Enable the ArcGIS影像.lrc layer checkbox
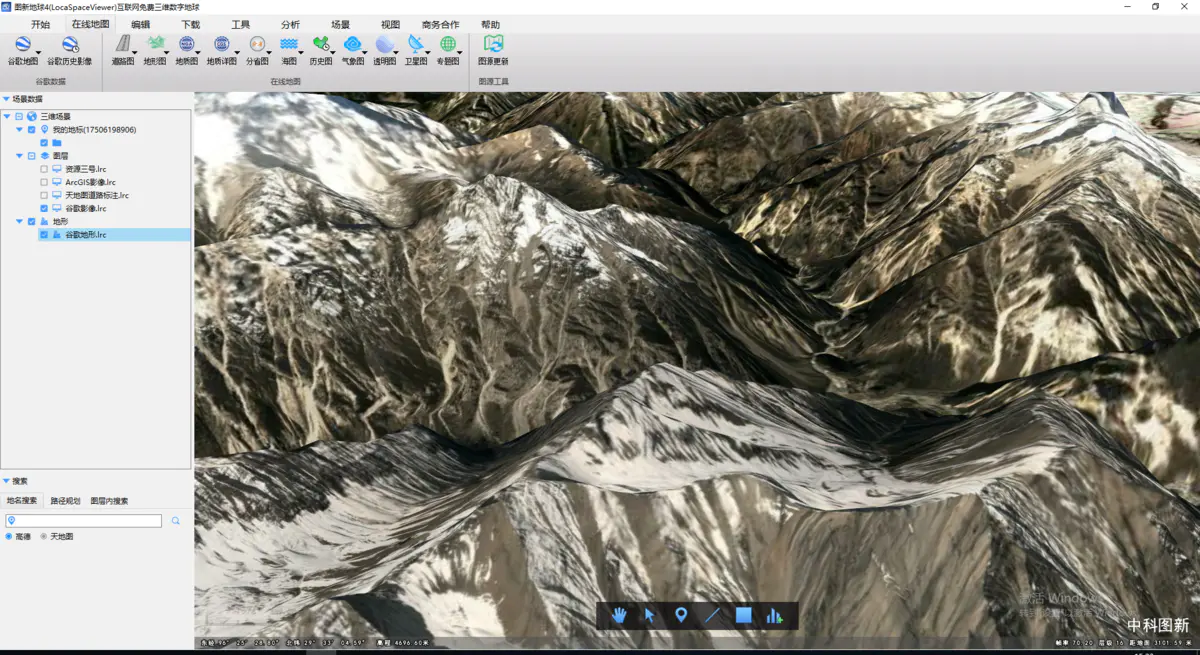 [x=44, y=182]
